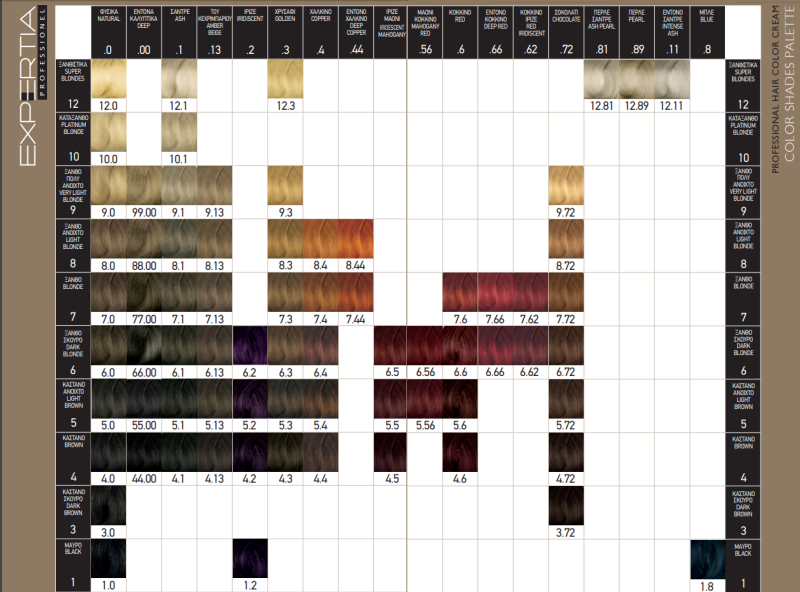Select the 6.5 iridescent mahogany swatch
The width and height of the screenshot is (800, 592).
tap(390, 346)
